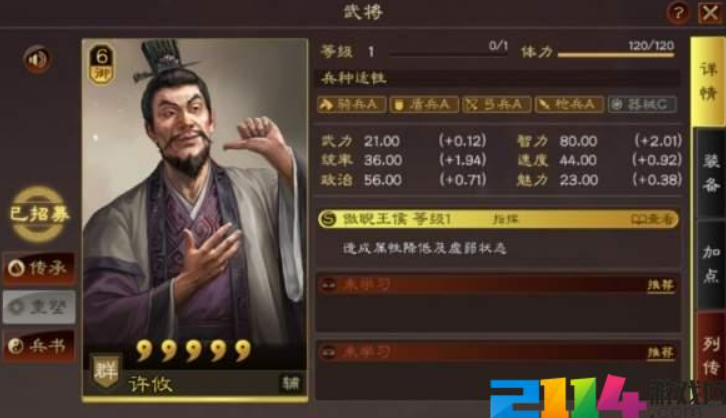Select the 枪兵A spearman aptitude icon
Screen dimensions: 726x418
[570, 105]
